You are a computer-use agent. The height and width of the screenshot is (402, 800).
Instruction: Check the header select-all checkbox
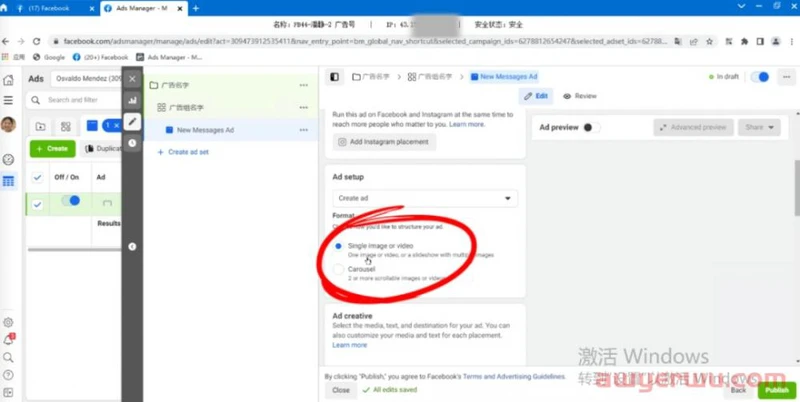37,178
